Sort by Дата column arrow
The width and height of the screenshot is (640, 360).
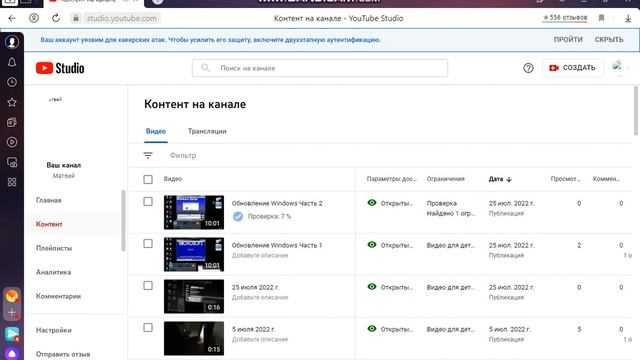(x=509, y=179)
